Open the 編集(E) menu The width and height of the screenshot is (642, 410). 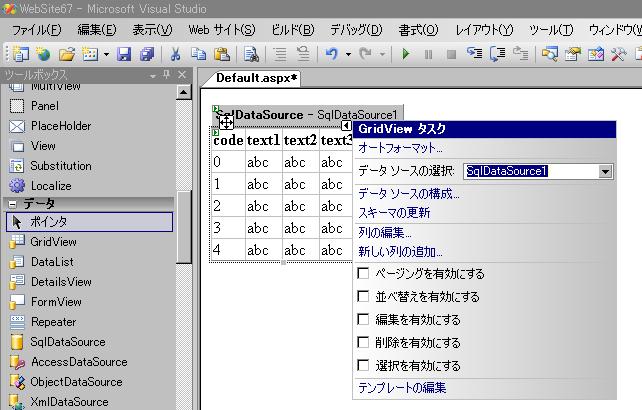point(97,30)
